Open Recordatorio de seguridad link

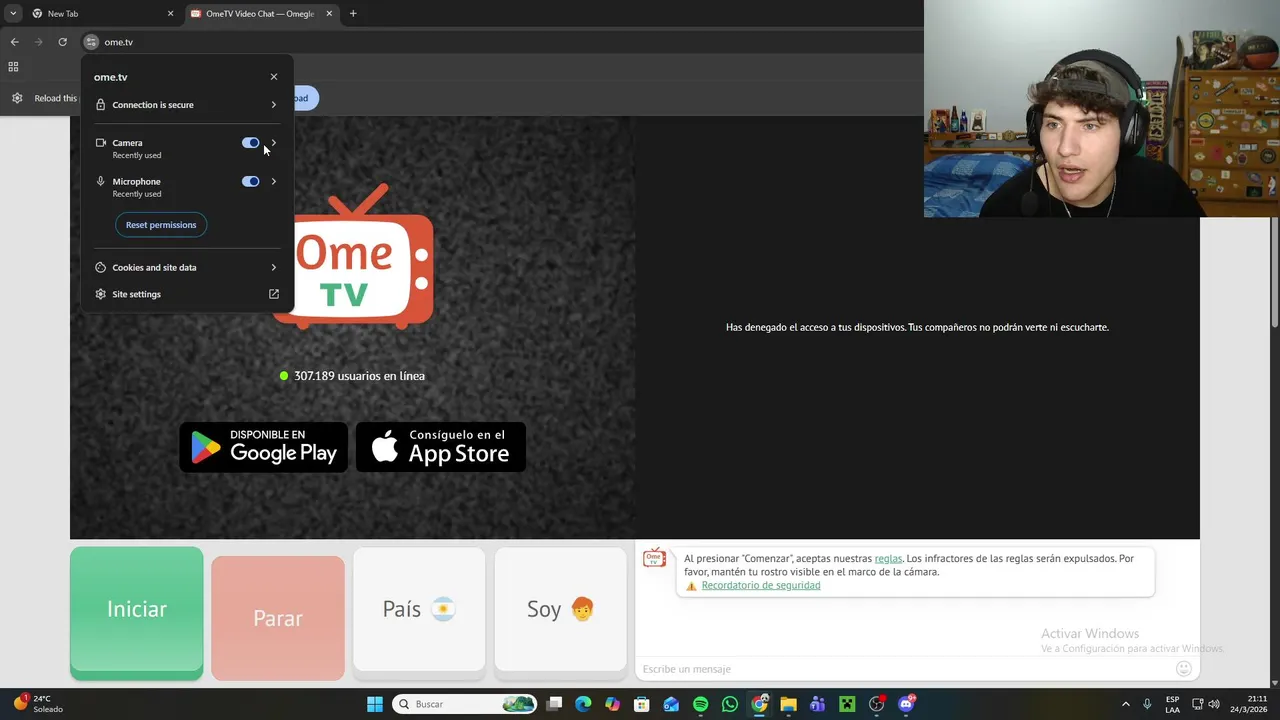point(761,586)
